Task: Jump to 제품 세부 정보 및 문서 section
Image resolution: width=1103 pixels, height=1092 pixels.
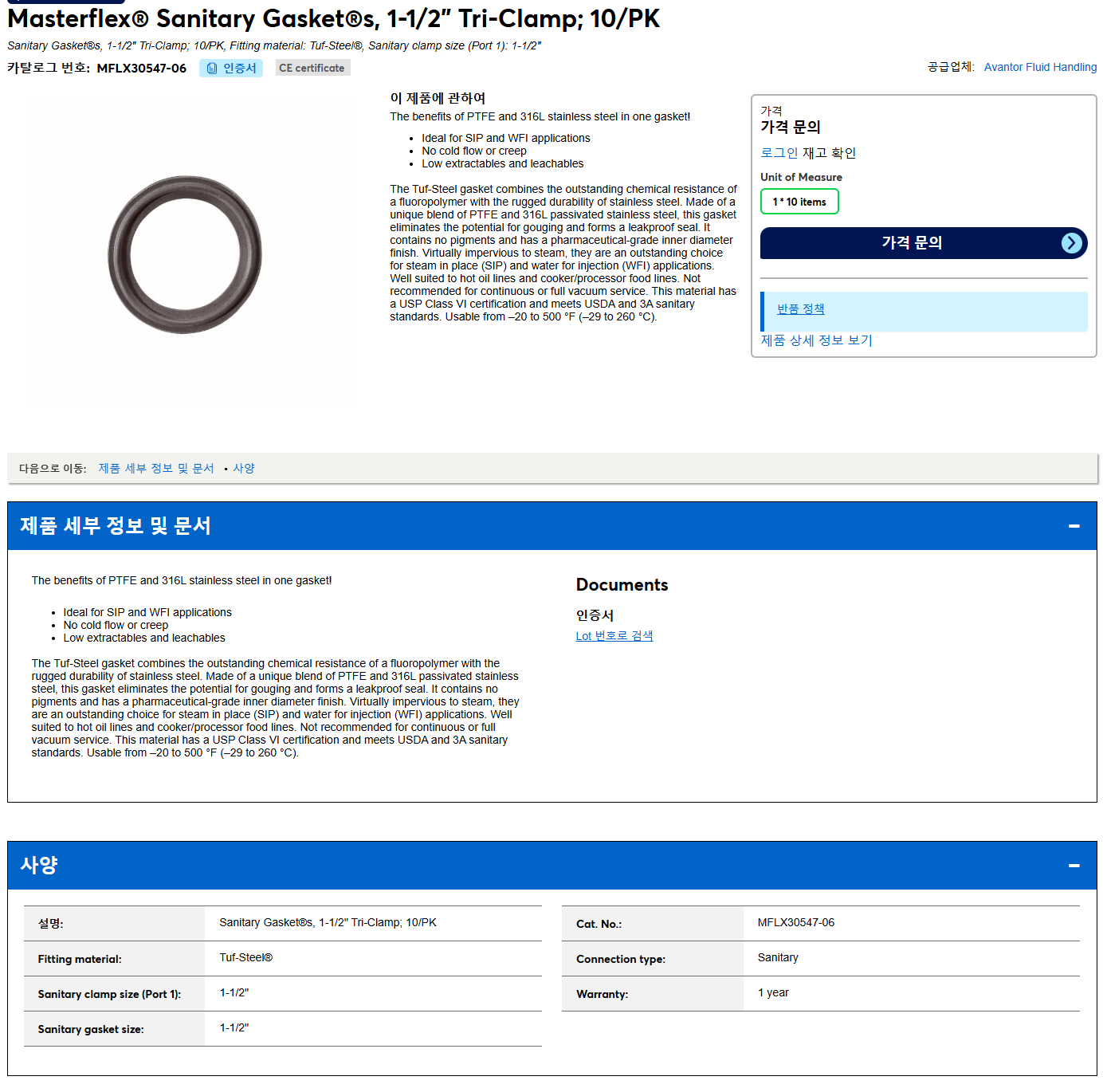Action: point(156,469)
